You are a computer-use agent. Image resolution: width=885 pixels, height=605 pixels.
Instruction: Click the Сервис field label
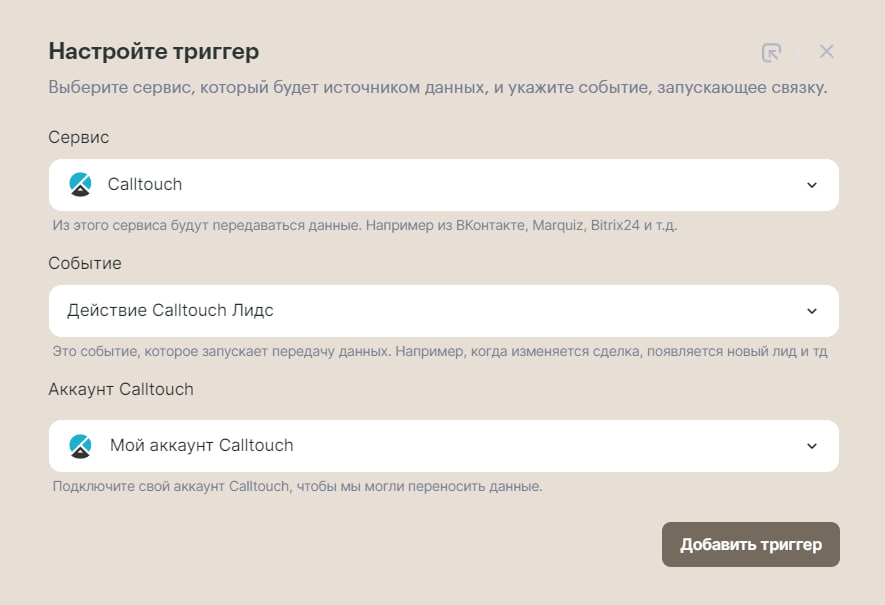coord(78,137)
